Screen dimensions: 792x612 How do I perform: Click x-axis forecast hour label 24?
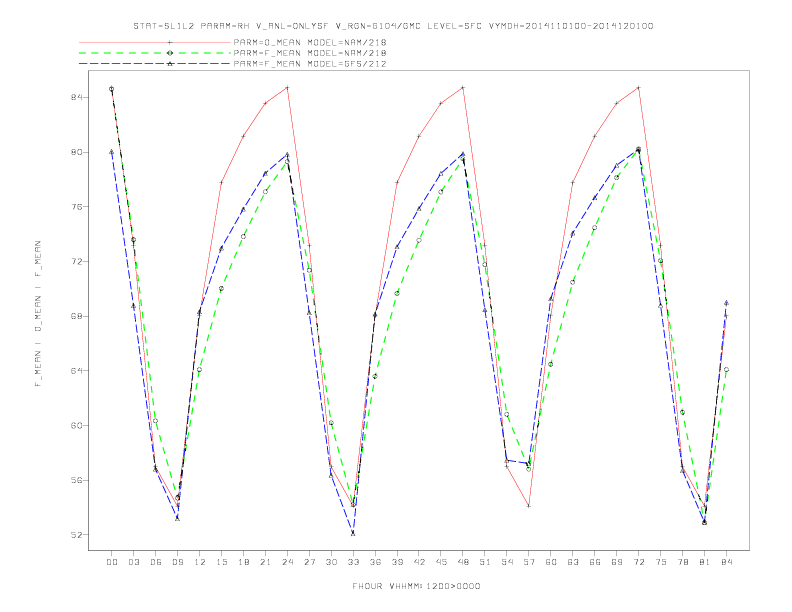click(287, 562)
